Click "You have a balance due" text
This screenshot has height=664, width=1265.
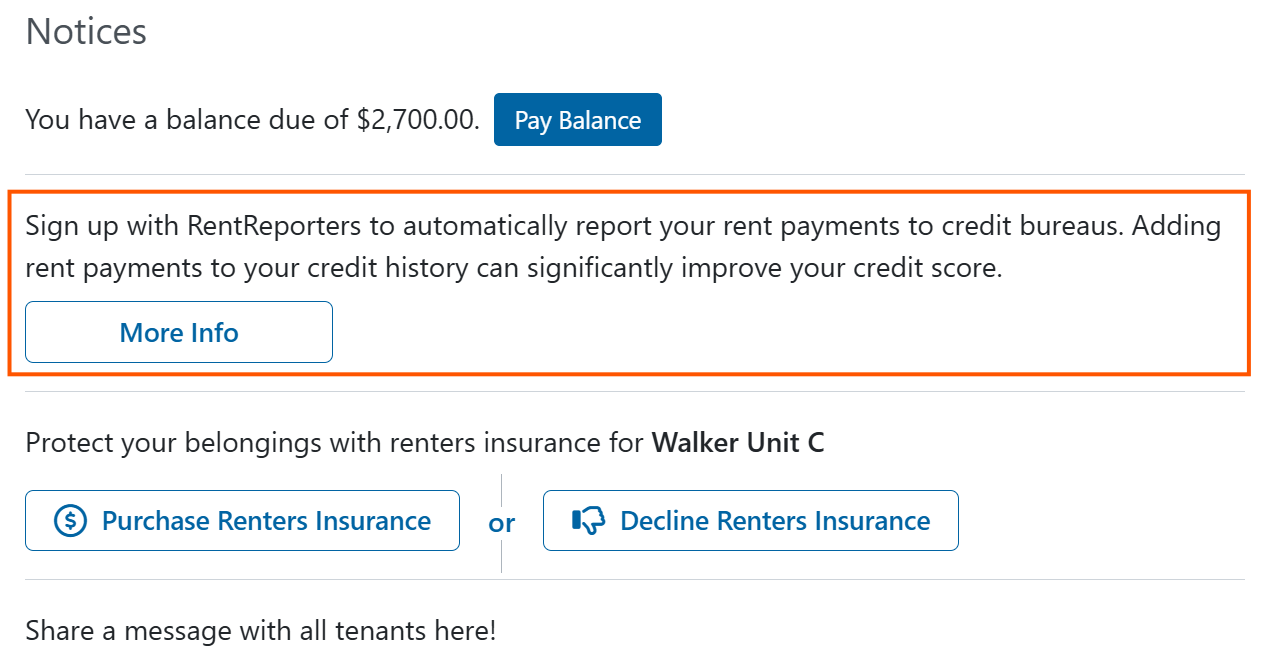(187, 120)
